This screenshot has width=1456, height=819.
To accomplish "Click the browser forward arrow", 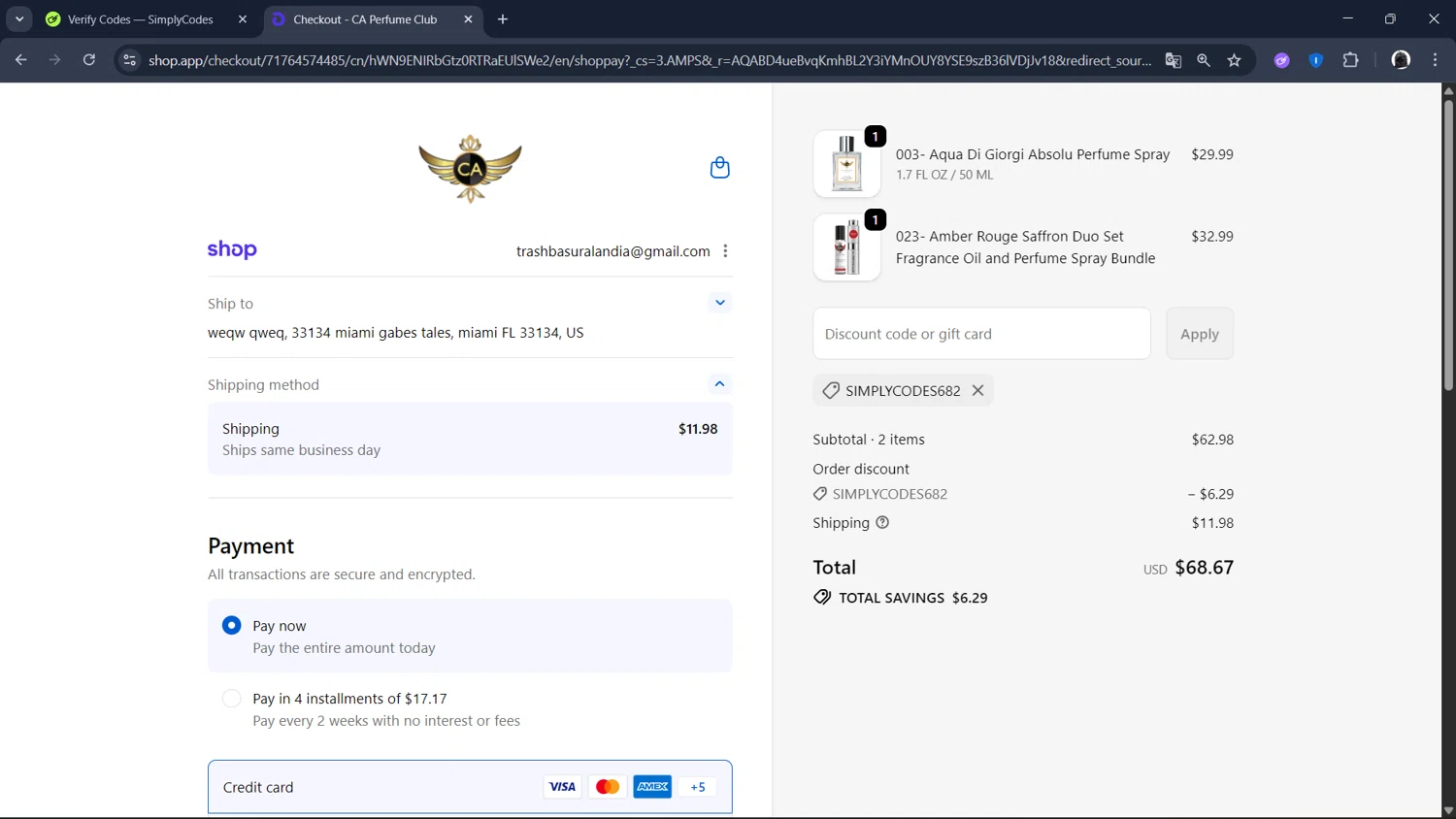I will (55, 60).
